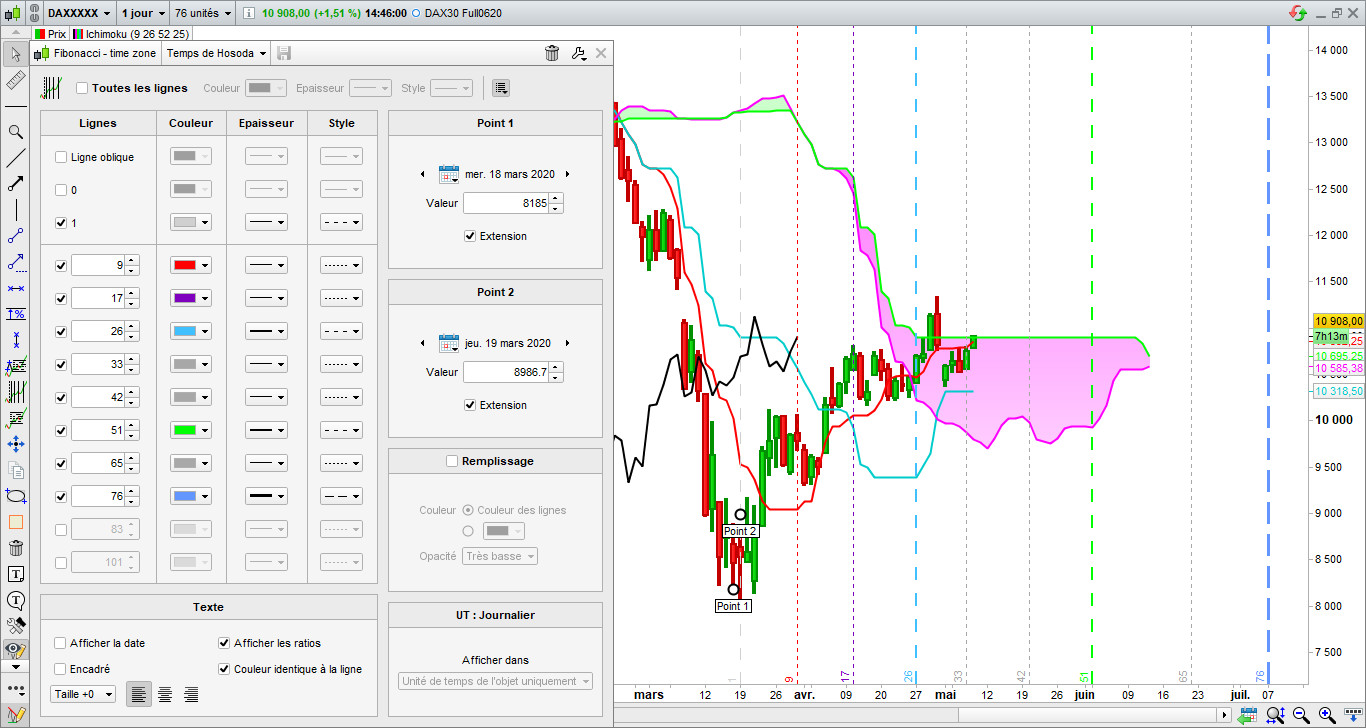Viewport: 1366px width, 728px height.
Task: Open the Opacité Très basse dropdown
Action: (500, 556)
